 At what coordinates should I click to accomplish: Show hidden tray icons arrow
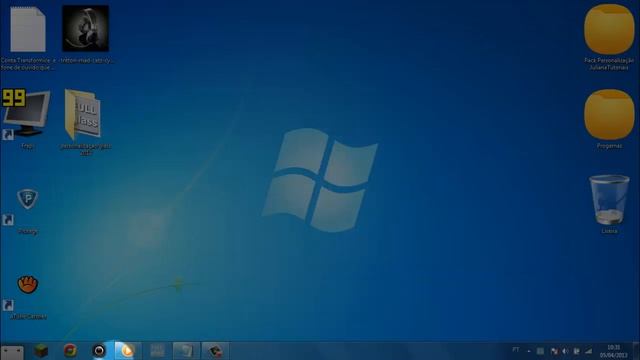coord(529,351)
